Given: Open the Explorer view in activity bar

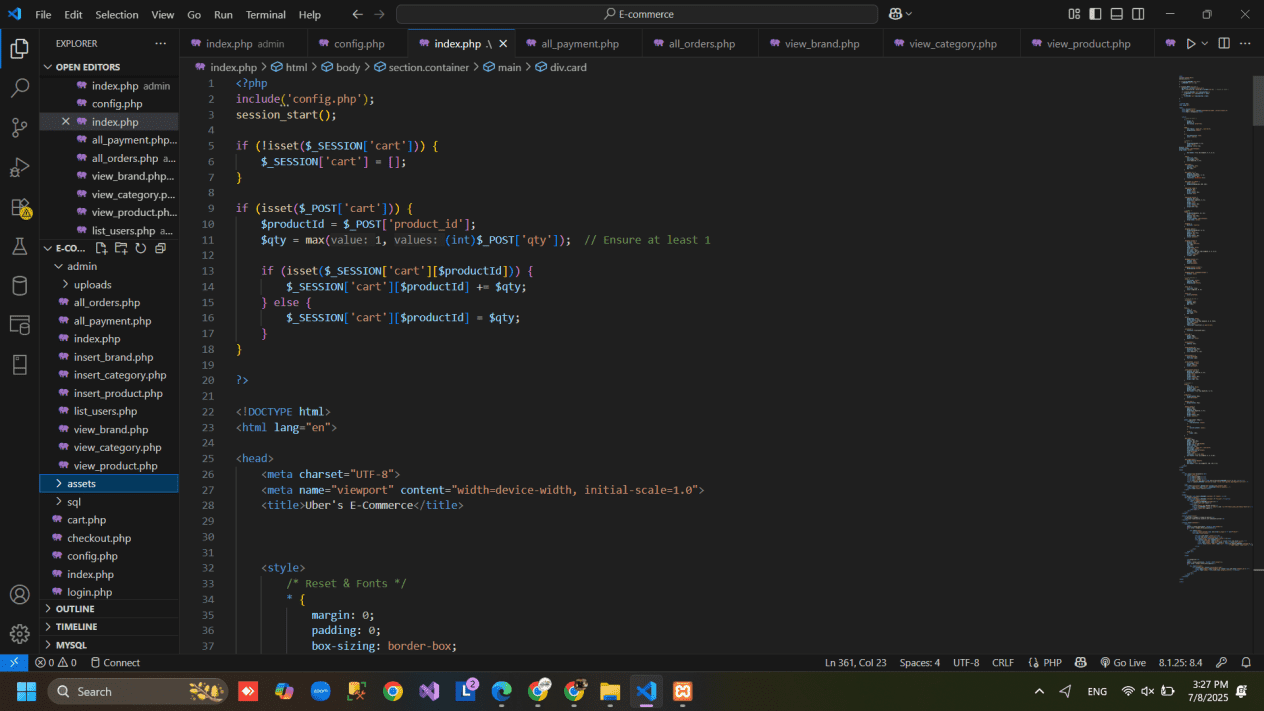Looking at the screenshot, I should pyautogui.click(x=19, y=48).
